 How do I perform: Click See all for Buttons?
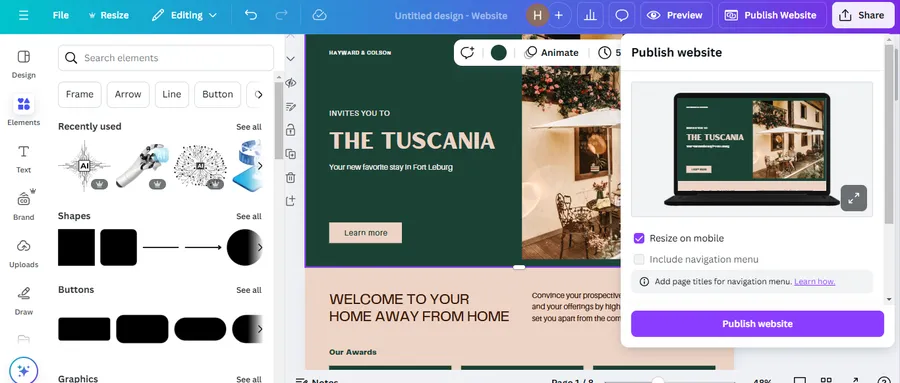249,290
